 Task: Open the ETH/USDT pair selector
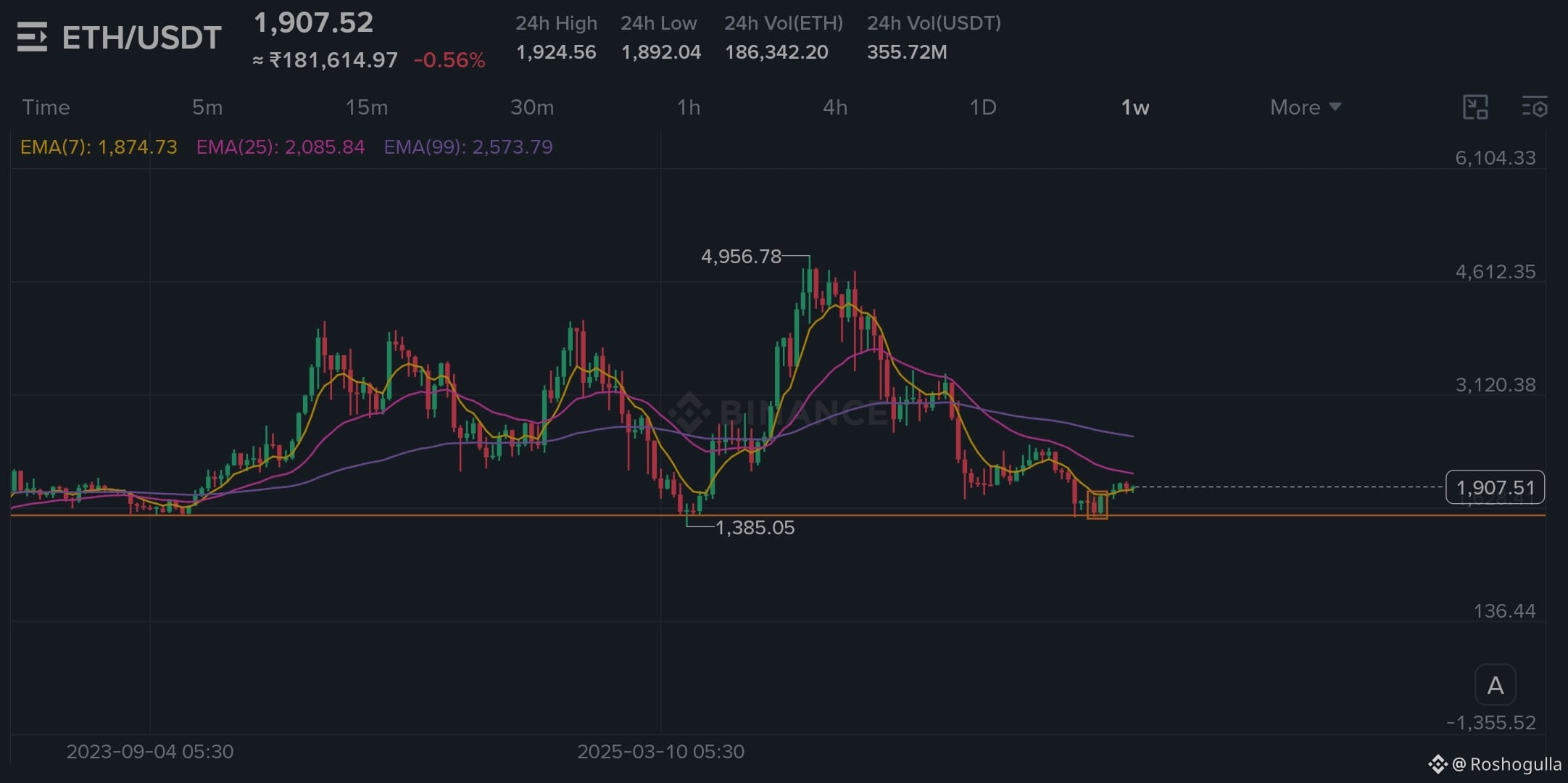click(142, 38)
